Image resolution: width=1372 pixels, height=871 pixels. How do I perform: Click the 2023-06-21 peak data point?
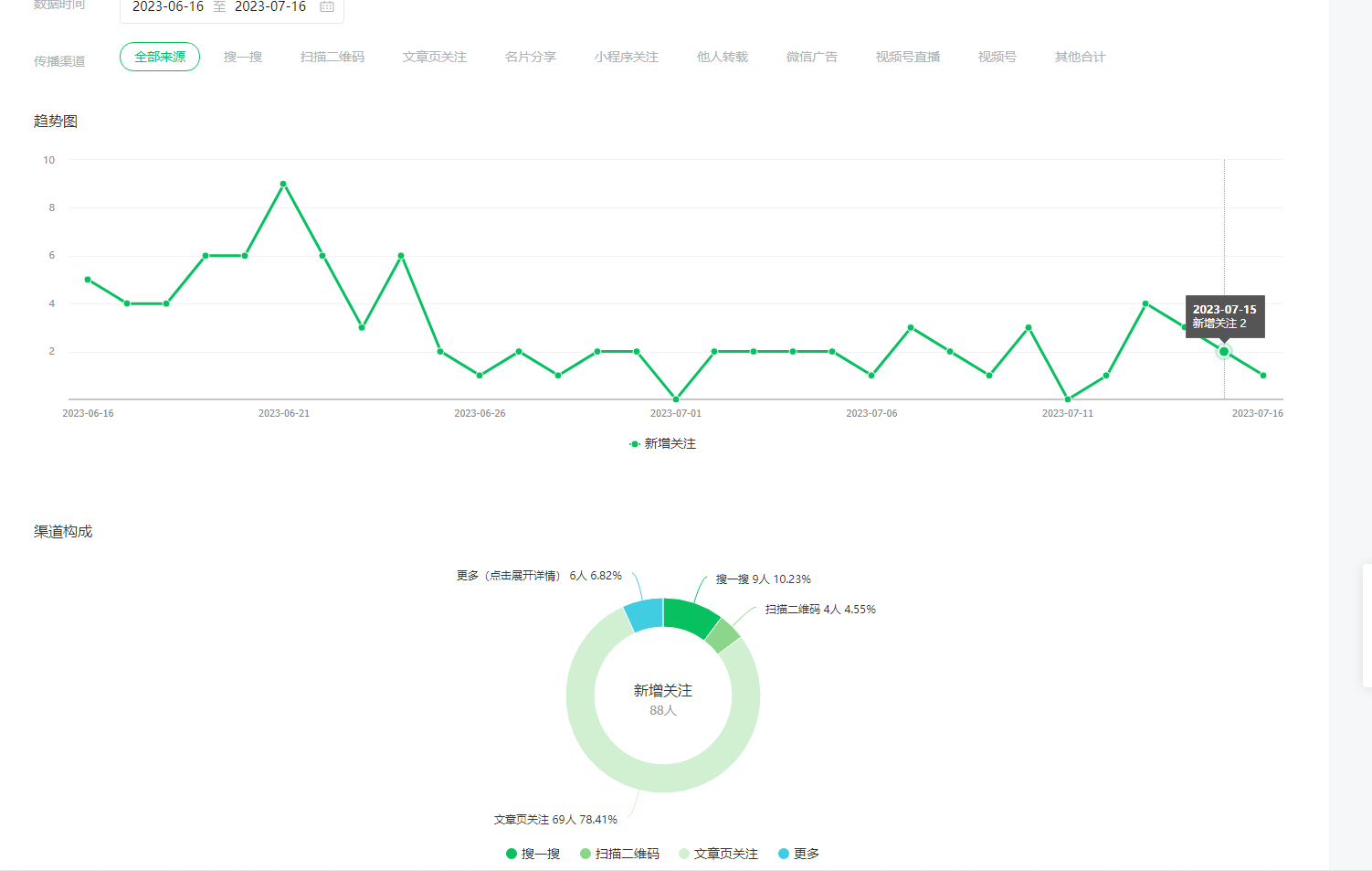click(x=283, y=184)
